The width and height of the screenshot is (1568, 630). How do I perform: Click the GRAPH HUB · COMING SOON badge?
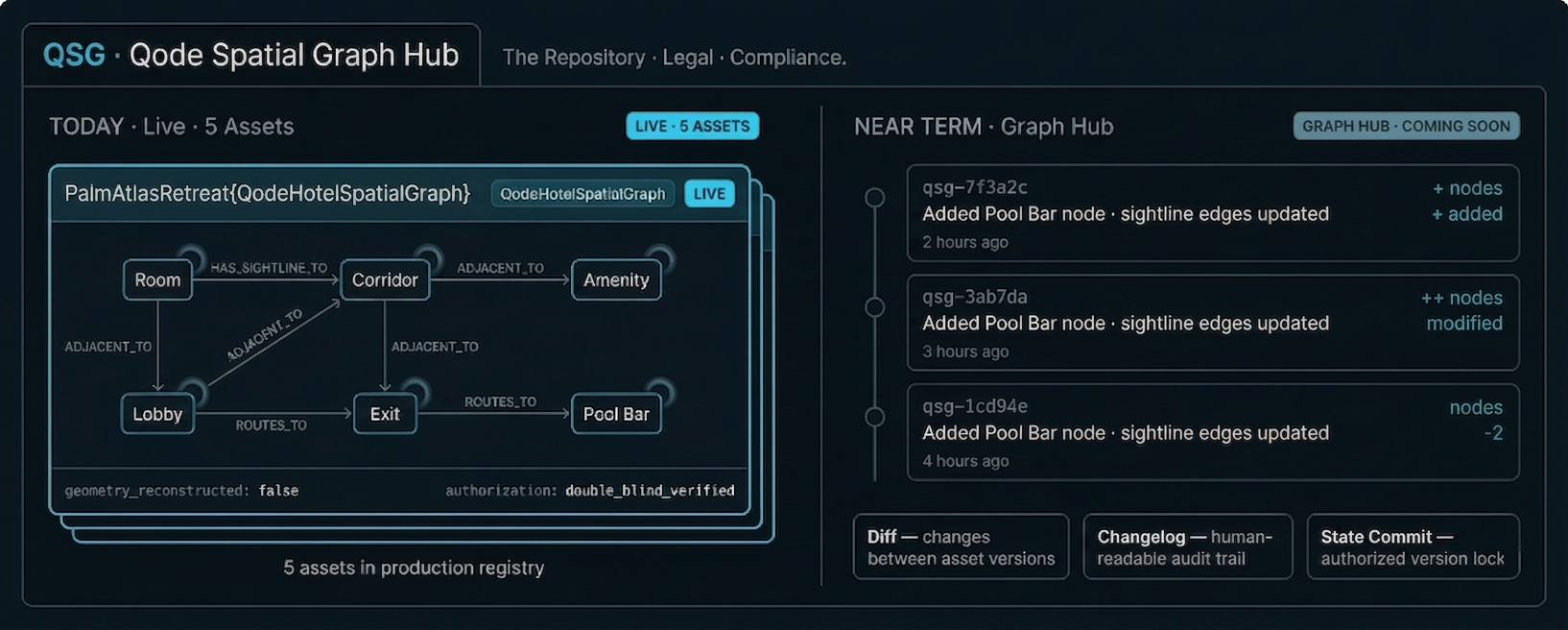click(x=1406, y=126)
